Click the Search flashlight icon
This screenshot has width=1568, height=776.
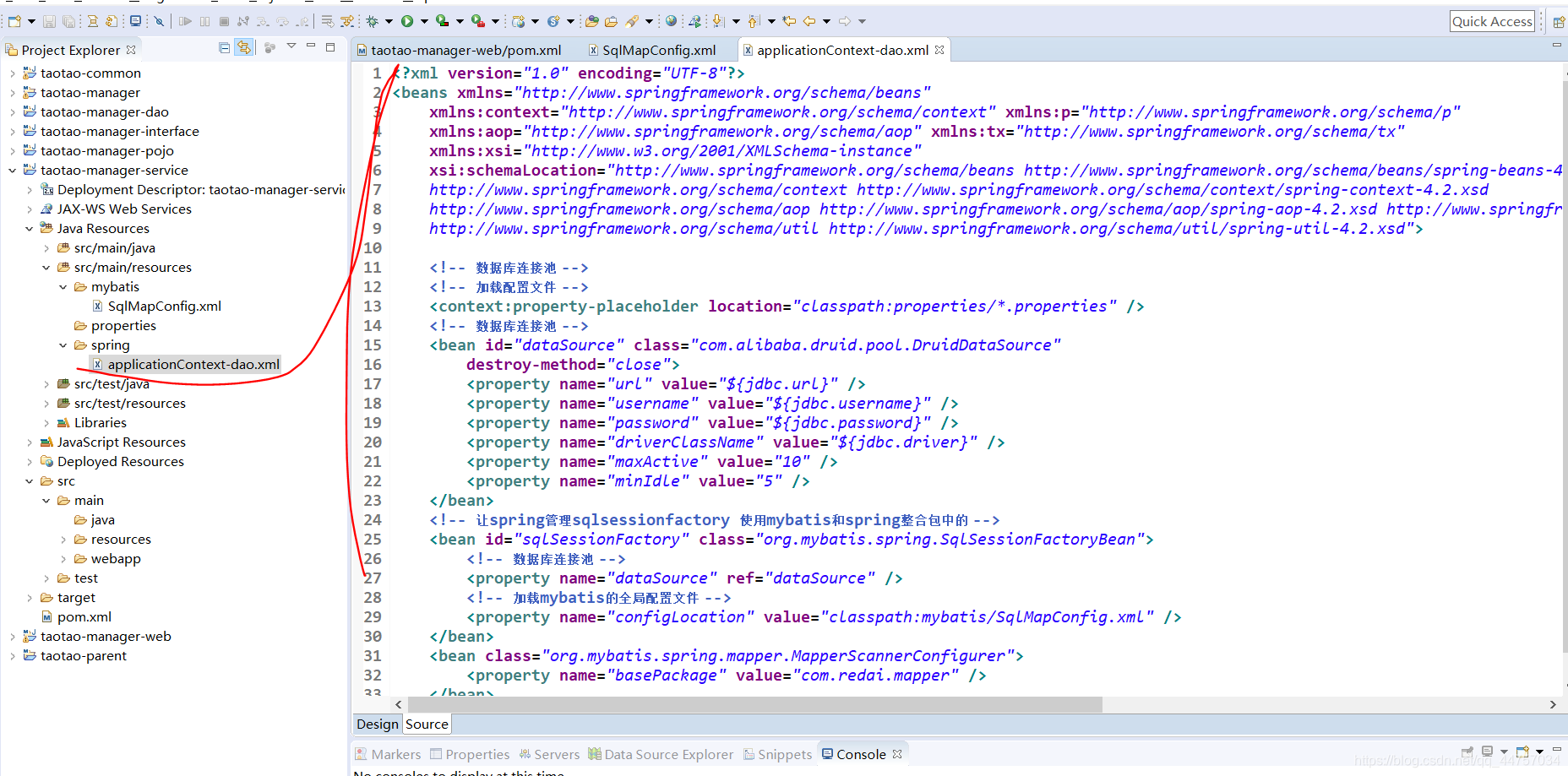[632, 21]
